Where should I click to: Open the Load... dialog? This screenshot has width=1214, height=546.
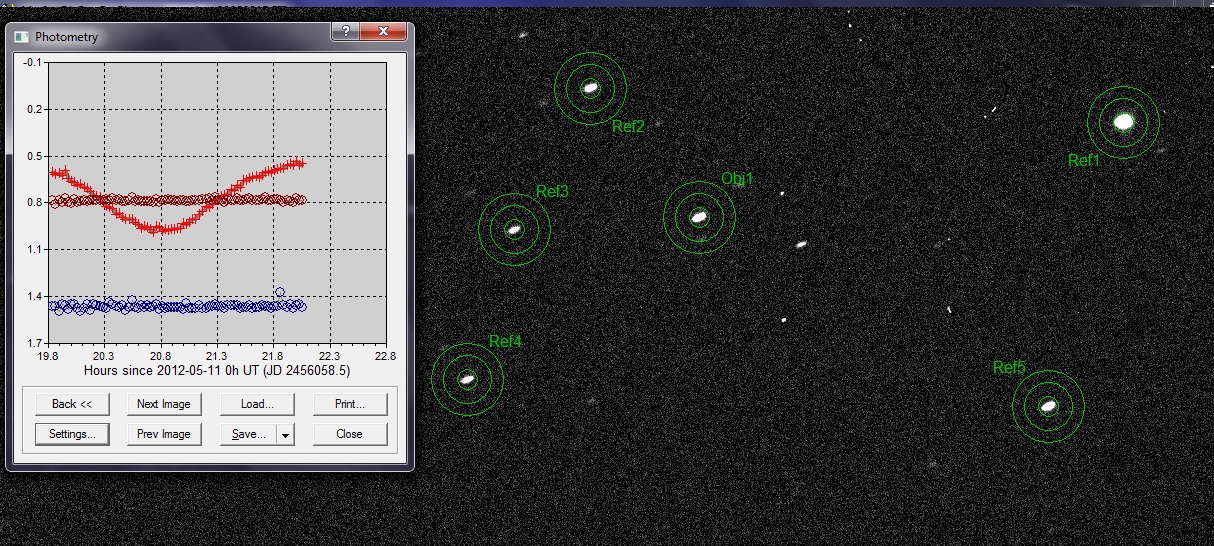click(x=257, y=404)
